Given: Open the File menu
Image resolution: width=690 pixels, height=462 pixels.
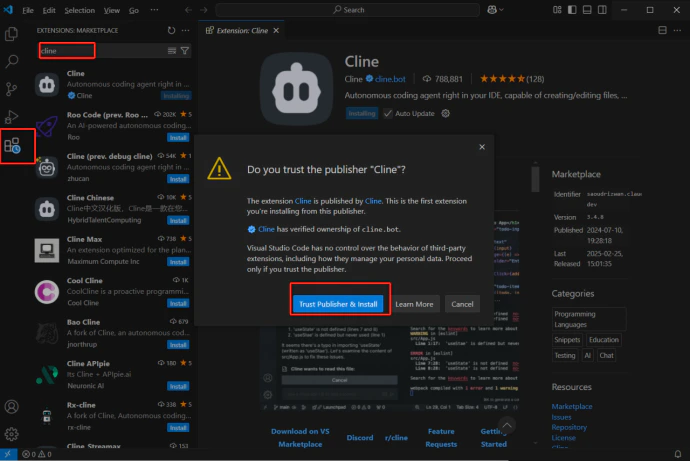Looking at the screenshot, I should click(x=28, y=10).
